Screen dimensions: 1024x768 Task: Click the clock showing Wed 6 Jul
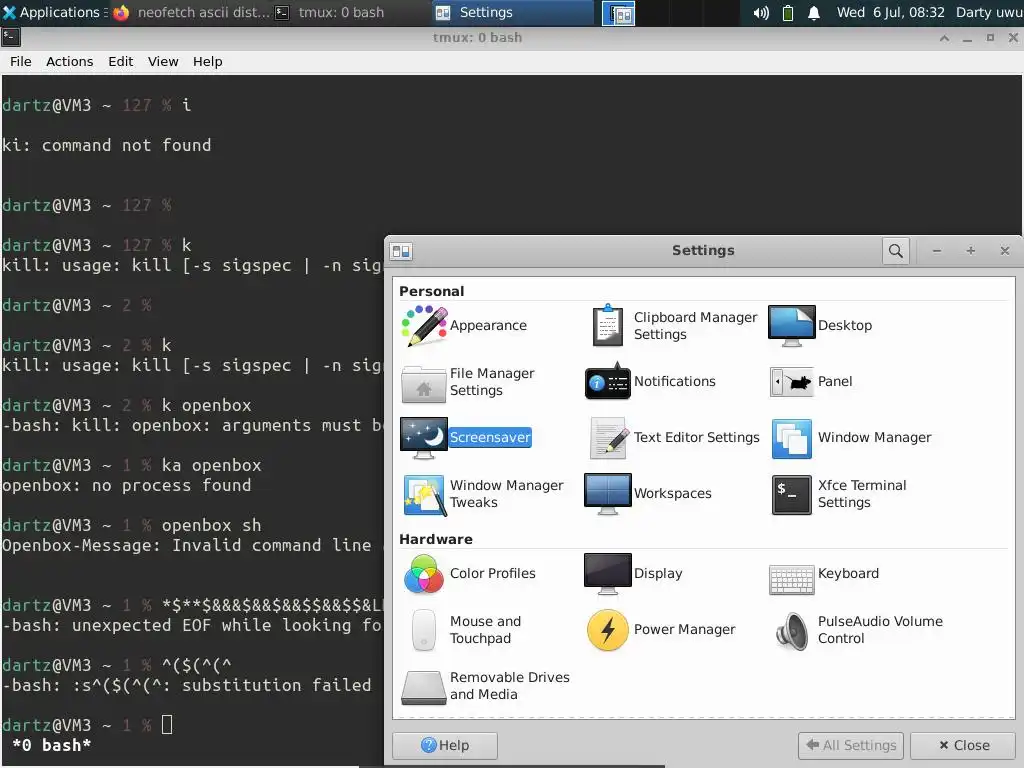tap(890, 12)
